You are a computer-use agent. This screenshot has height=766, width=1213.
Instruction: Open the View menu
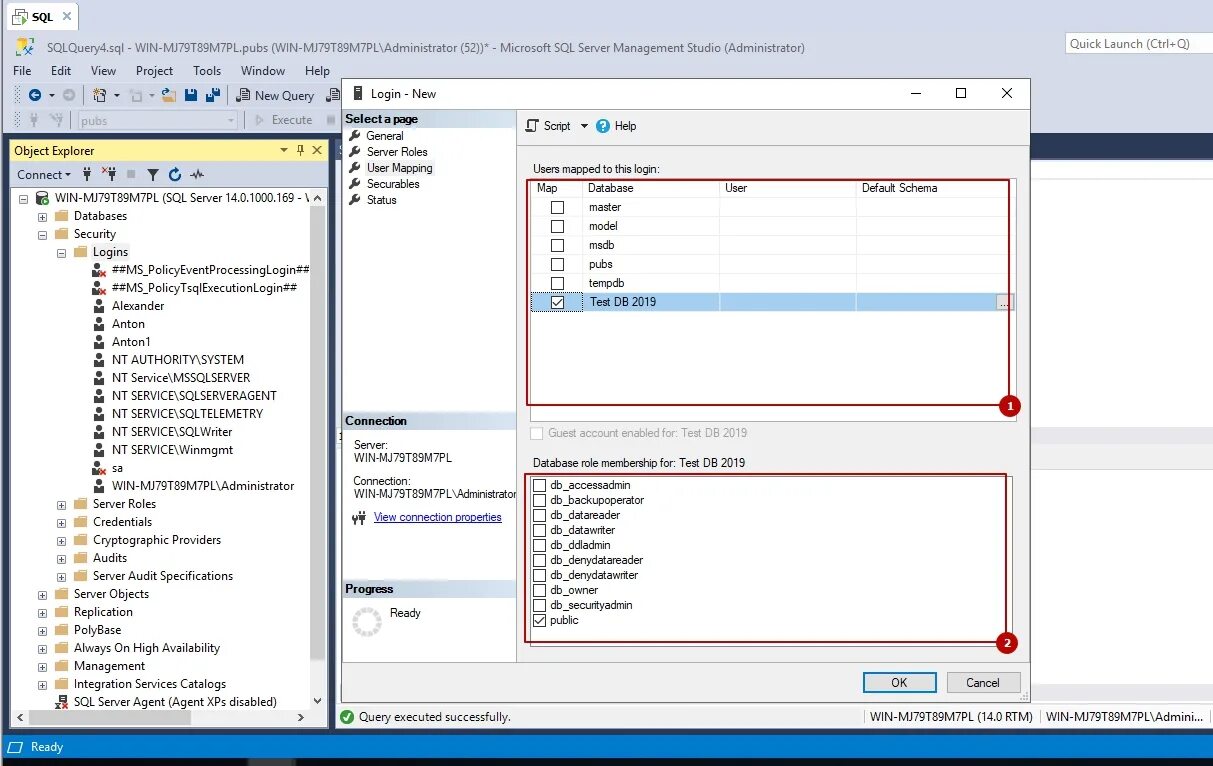coord(104,71)
